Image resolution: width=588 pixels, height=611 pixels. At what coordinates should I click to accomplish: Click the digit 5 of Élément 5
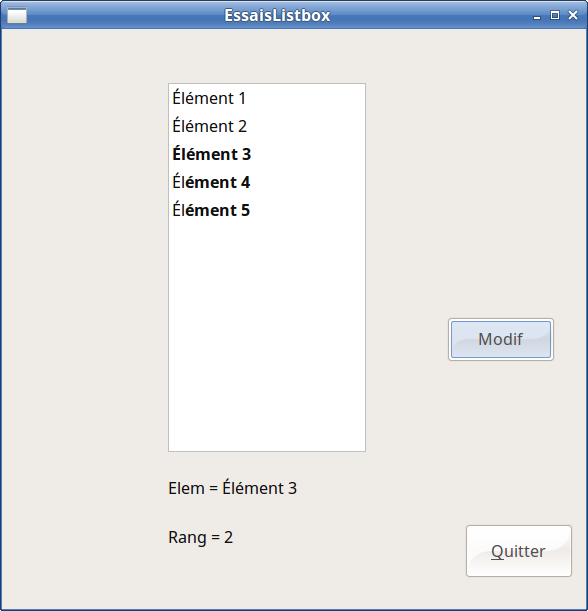point(245,211)
